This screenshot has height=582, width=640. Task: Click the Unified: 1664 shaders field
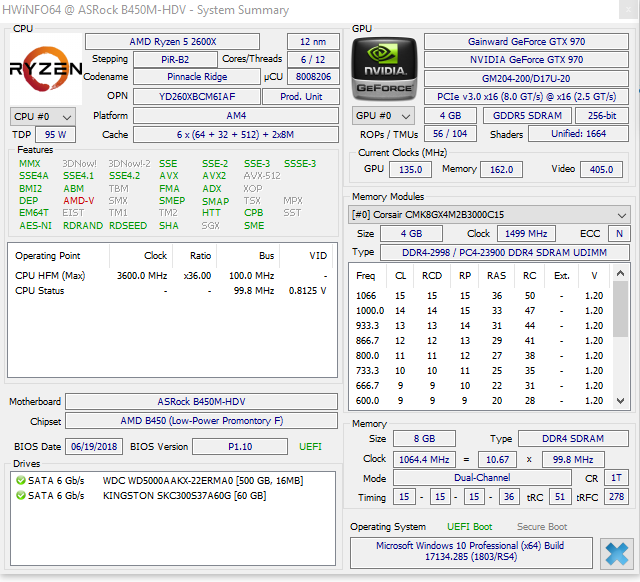pyautogui.click(x=578, y=133)
